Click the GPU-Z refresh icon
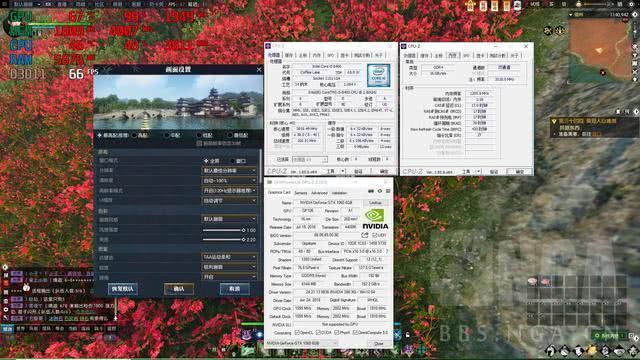Image resolution: width=640 pixels, height=360 pixels. click(380, 191)
